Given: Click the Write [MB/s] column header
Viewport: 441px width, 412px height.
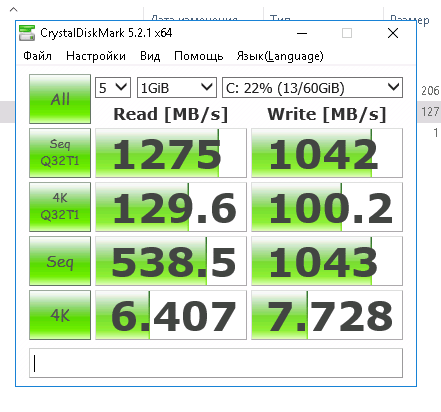Looking at the screenshot, I should 327,114.
